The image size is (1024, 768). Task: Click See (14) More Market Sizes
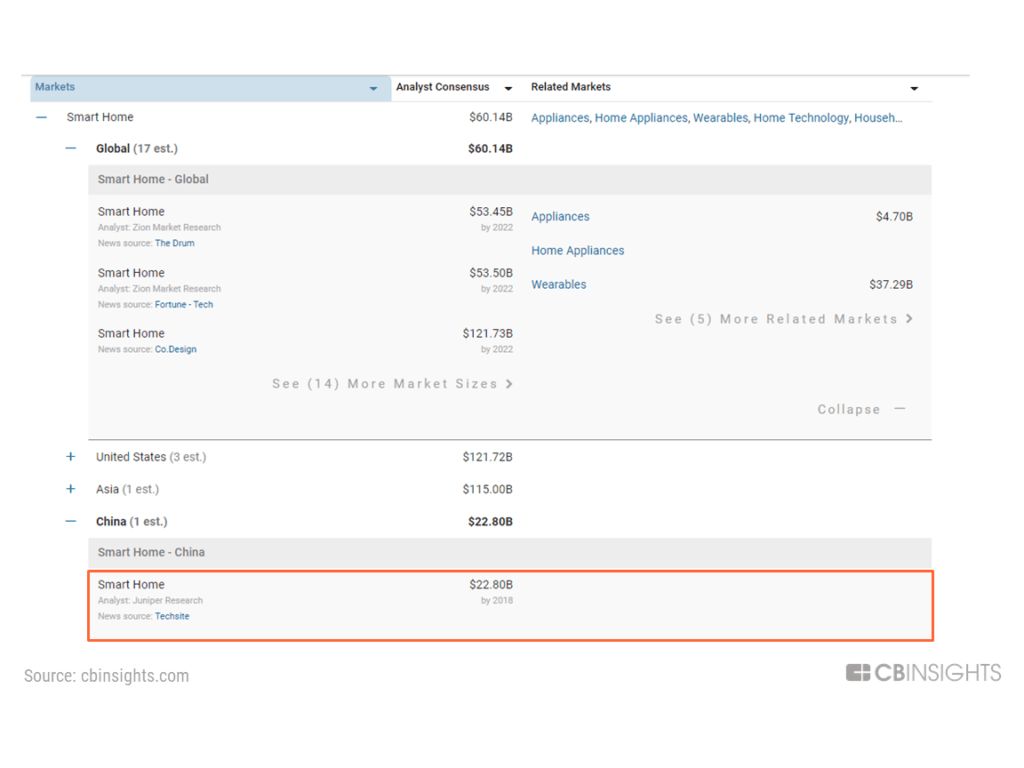coord(392,384)
